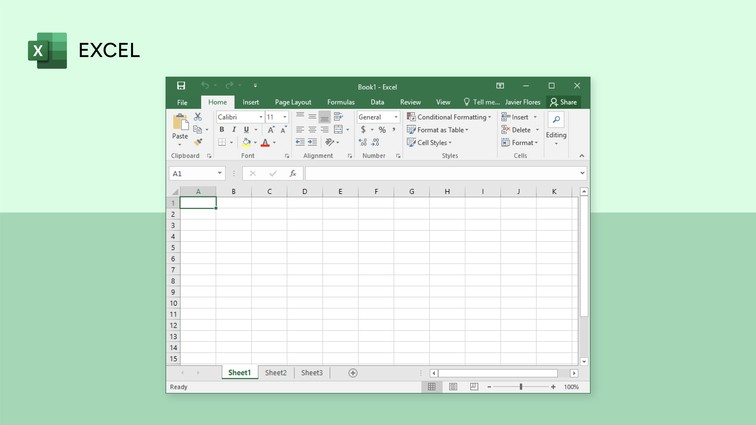Click the Orientation text angle icon
The image size is (756, 425).
[x=330, y=142]
